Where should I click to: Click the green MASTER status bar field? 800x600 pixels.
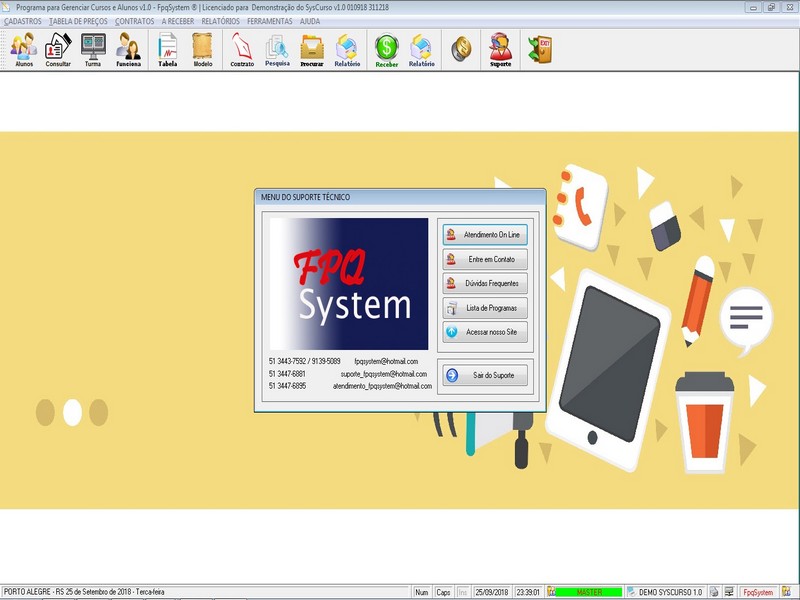click(x=589, y=592)
